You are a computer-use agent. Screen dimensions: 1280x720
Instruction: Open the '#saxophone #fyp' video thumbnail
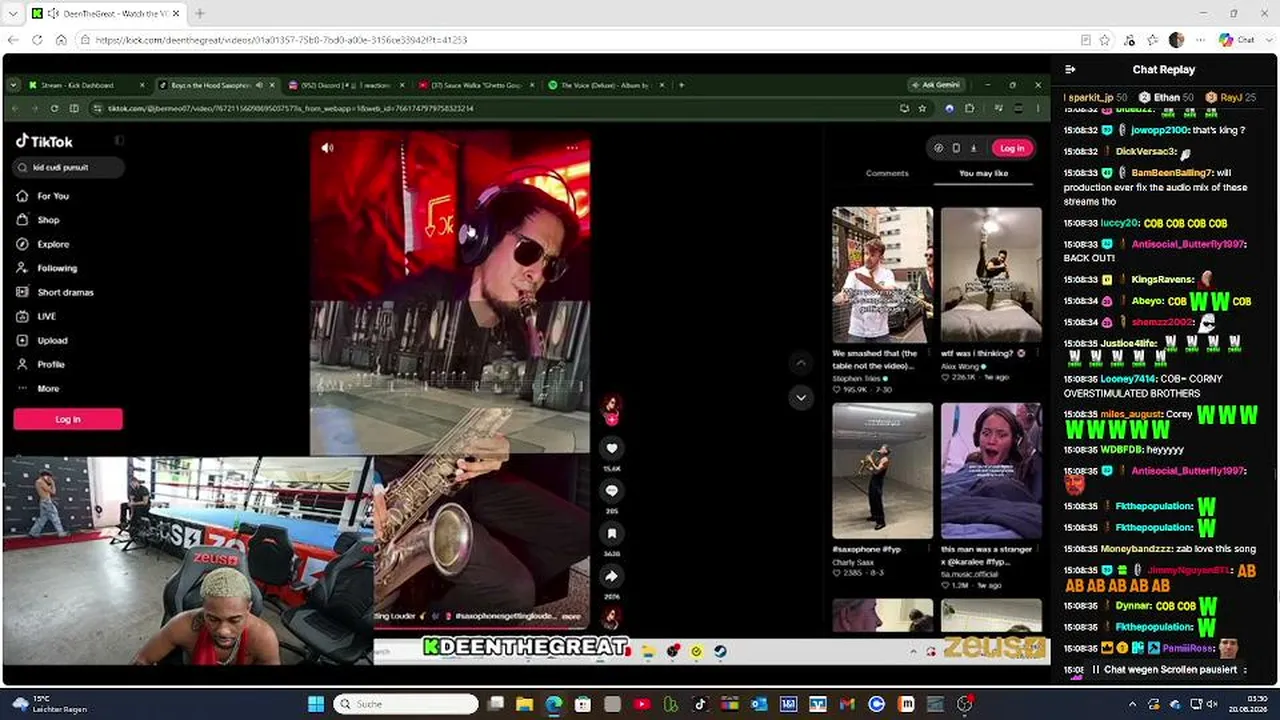pos(883,471)
